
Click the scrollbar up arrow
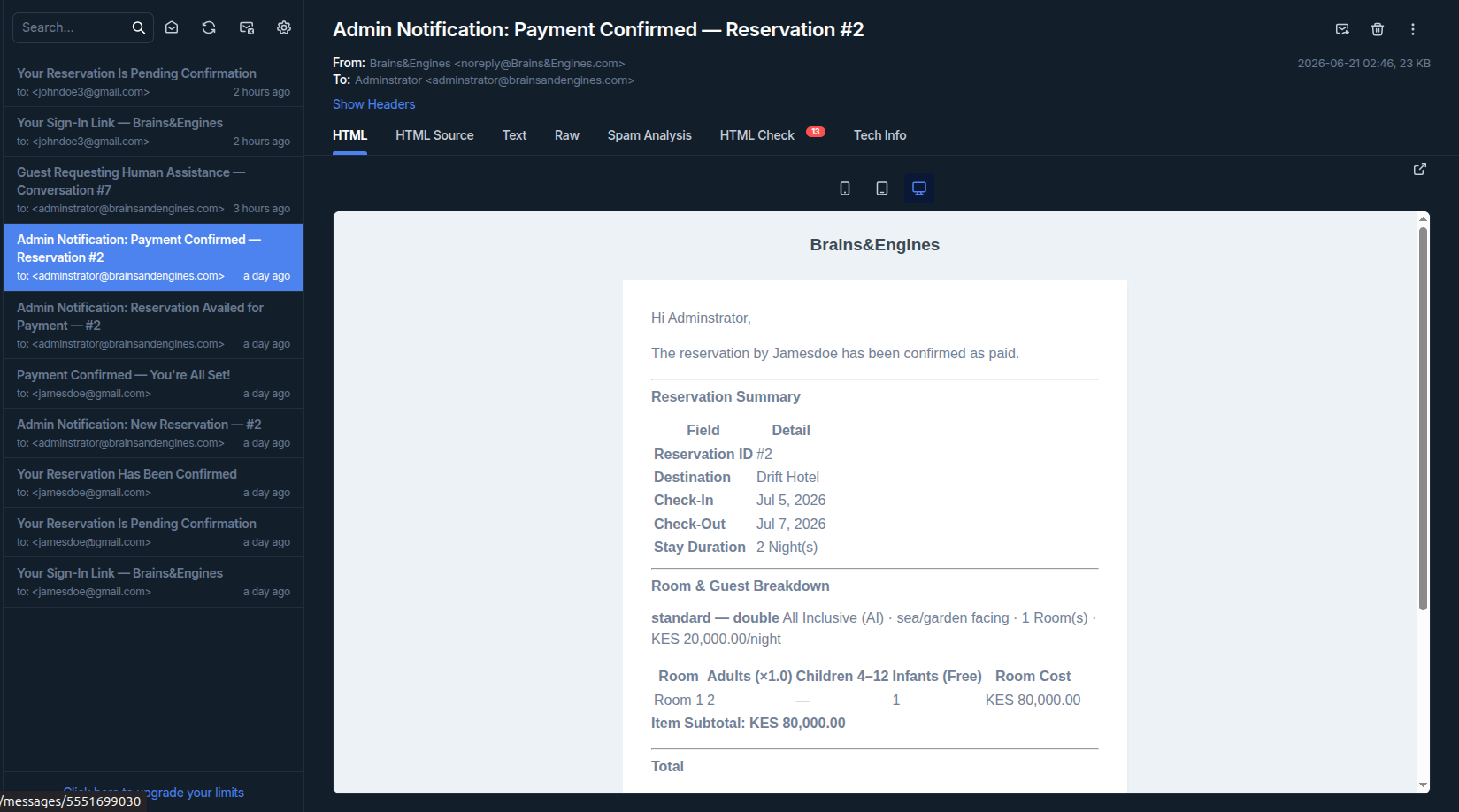point(1423,218)
